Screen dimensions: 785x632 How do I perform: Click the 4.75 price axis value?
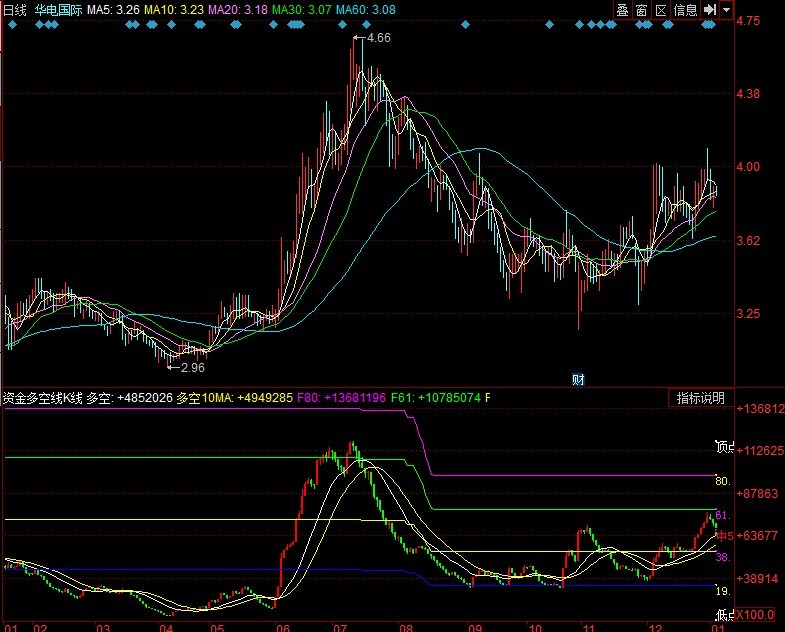pos(748,21)
